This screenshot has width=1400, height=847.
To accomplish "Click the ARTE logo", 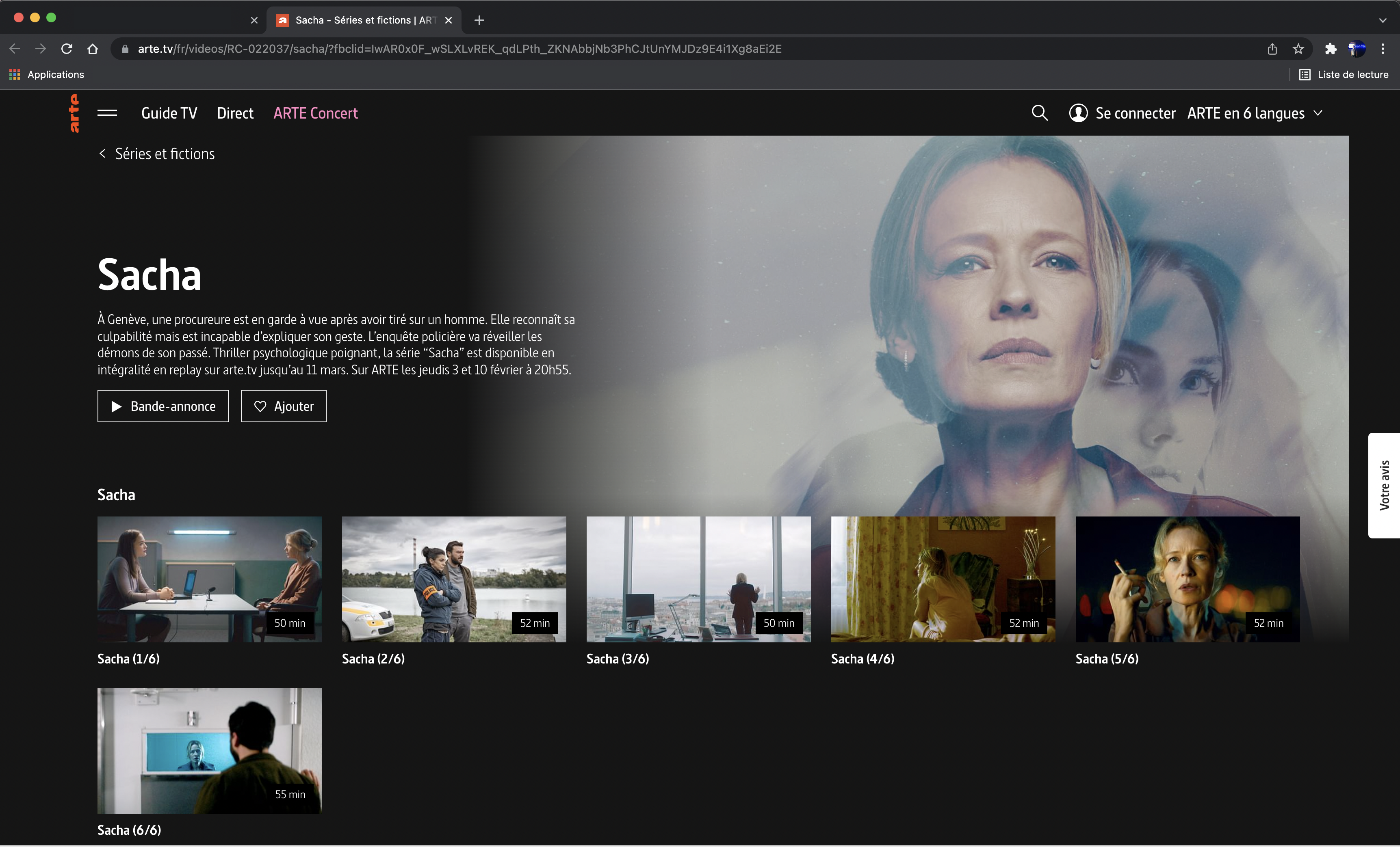I will click(74, 114).
